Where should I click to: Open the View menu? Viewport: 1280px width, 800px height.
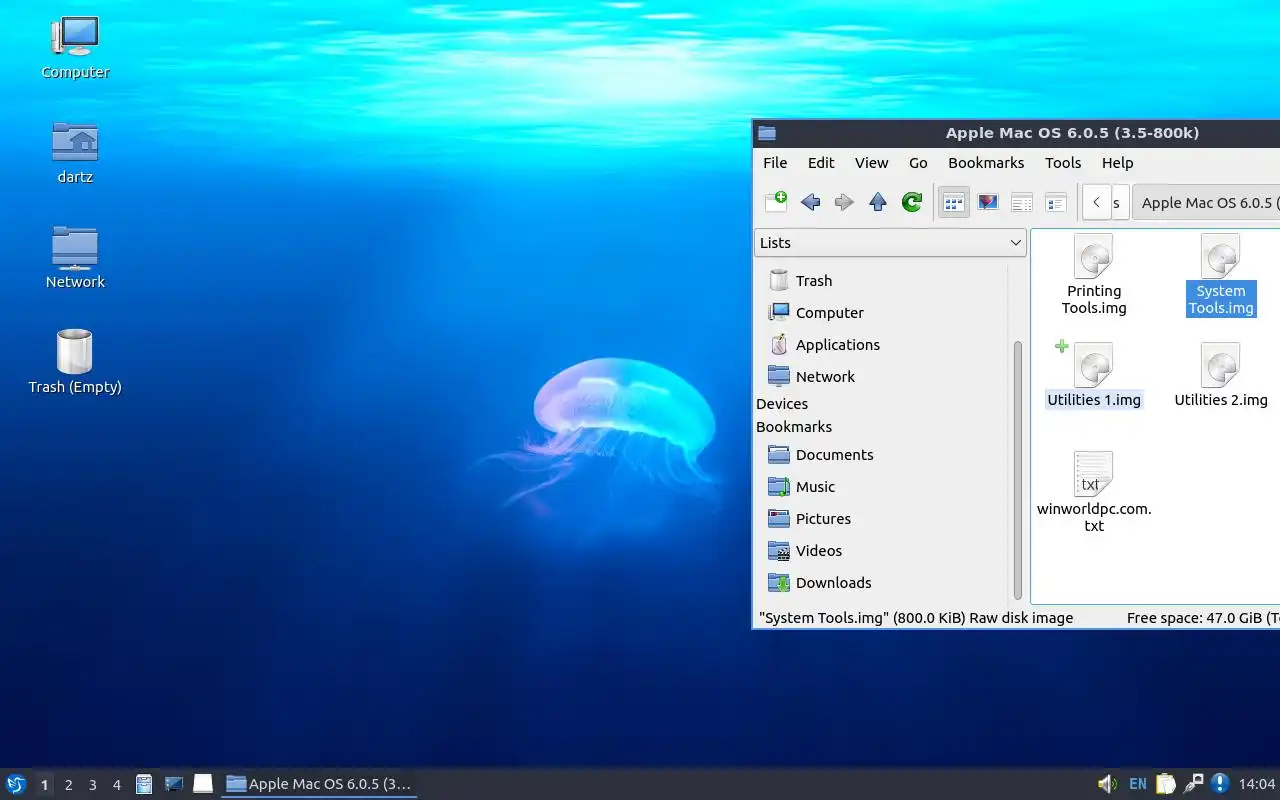(x=871, y=163)
